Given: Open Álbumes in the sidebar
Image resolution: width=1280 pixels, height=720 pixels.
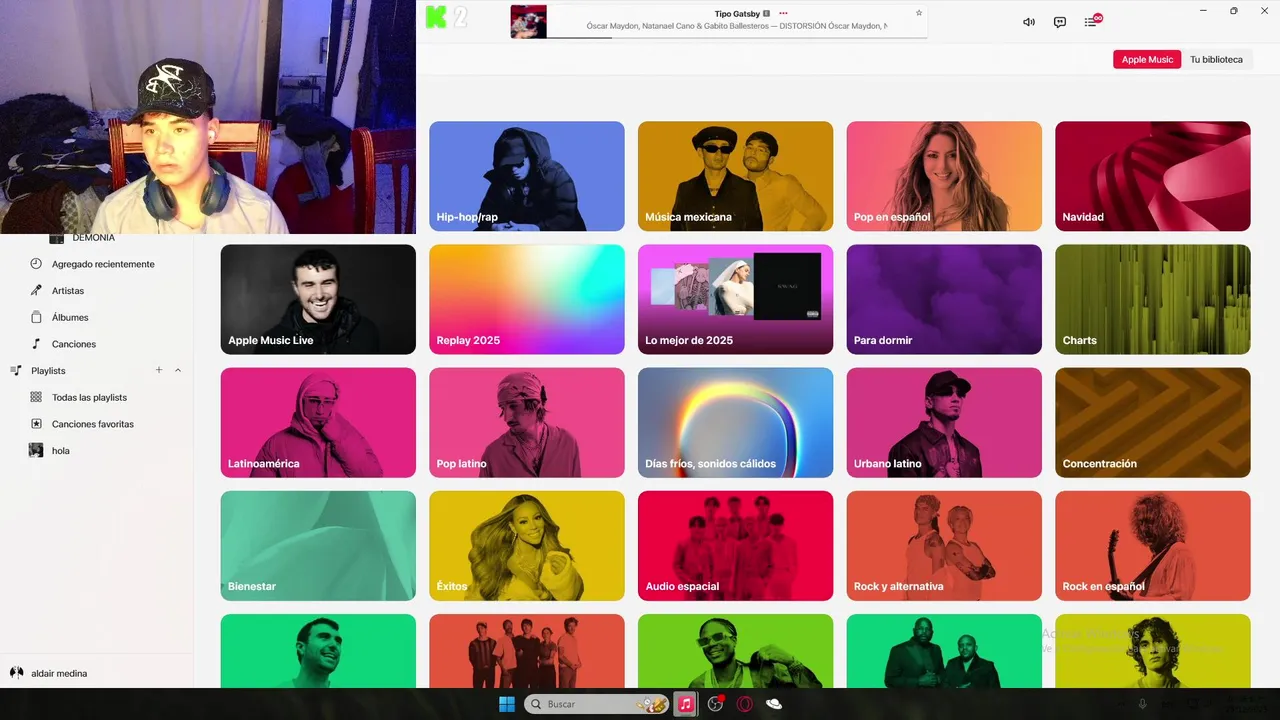Looking at the screenshot, I should pyautogui.click(x=70, y=317).
